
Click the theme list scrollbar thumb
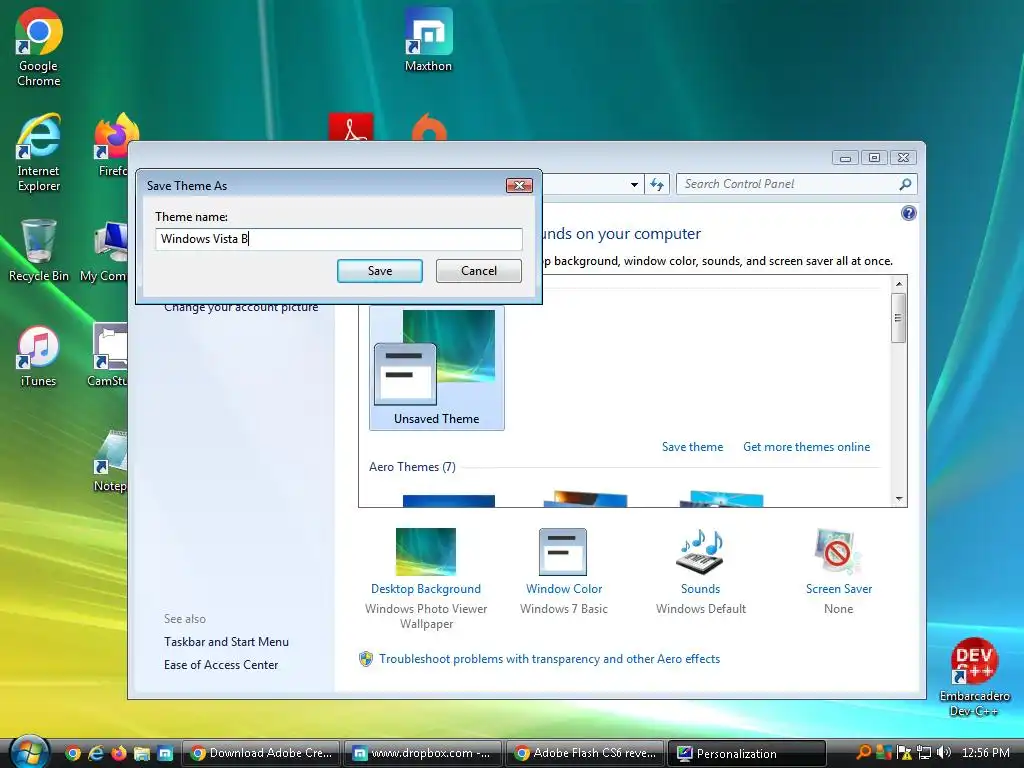[899, 317]
